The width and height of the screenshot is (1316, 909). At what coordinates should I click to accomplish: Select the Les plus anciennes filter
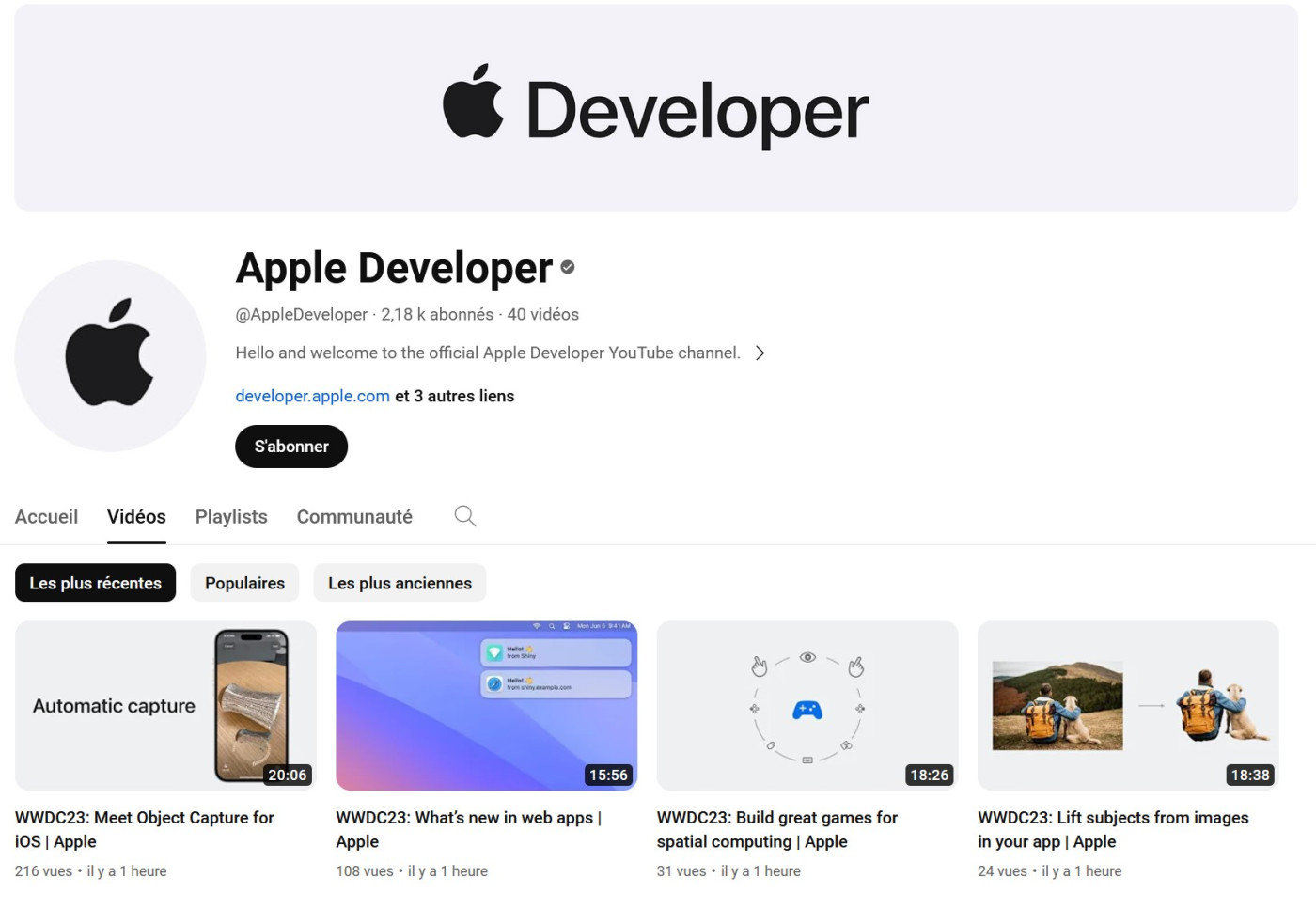click(399, 583)
